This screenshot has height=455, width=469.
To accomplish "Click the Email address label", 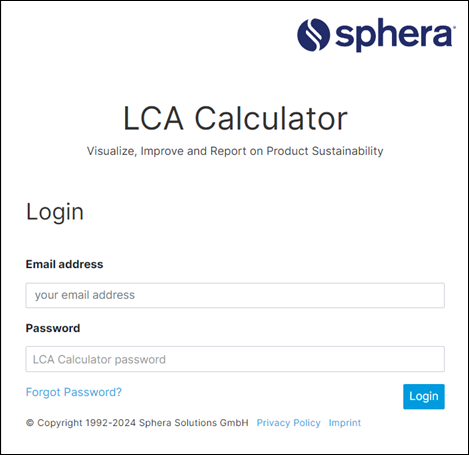I will click(64, 264).
